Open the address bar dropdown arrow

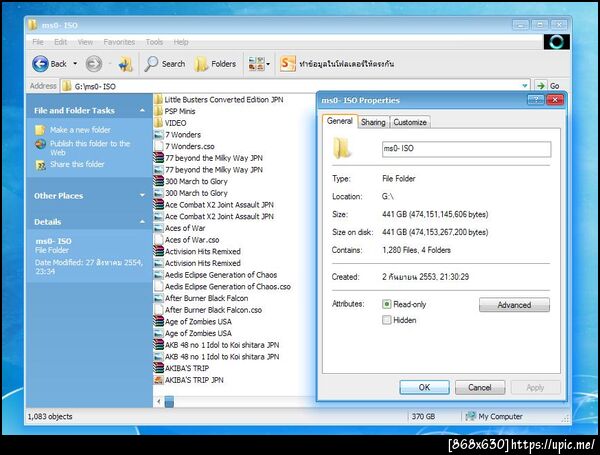pyautogui.click(x=525, y=86)
